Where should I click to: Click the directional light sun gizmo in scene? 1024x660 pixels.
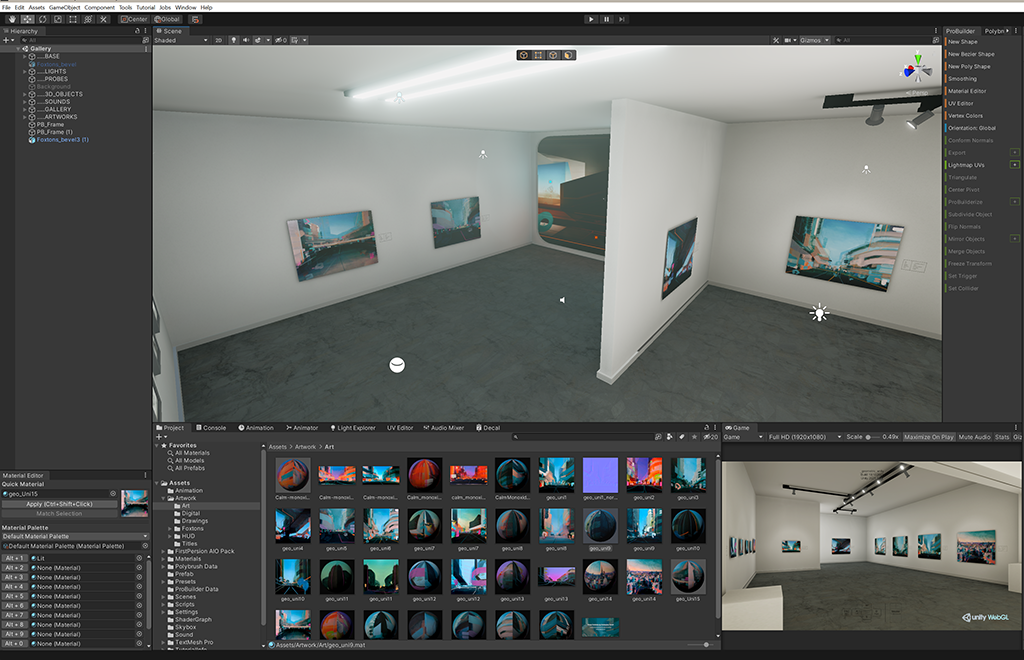pyautogui.click(x=819, y=313)
